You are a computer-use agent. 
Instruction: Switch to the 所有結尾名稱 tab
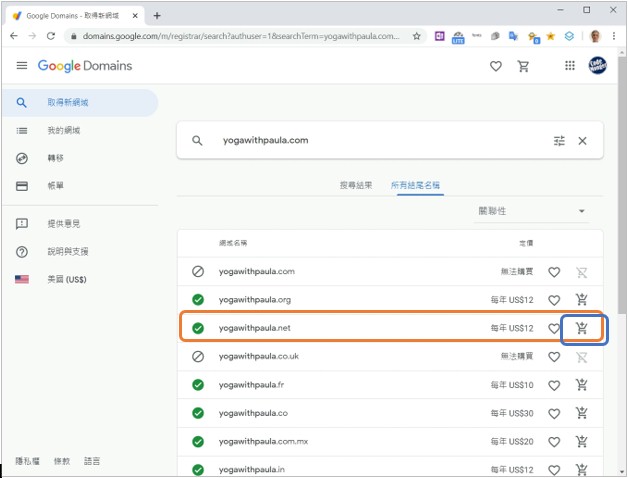tap(415, 185)
